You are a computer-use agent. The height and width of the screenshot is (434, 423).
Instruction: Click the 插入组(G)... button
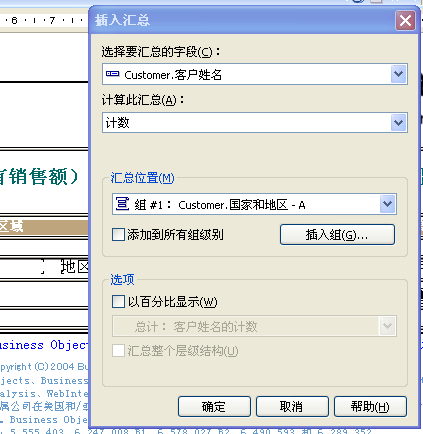(337, 235)
